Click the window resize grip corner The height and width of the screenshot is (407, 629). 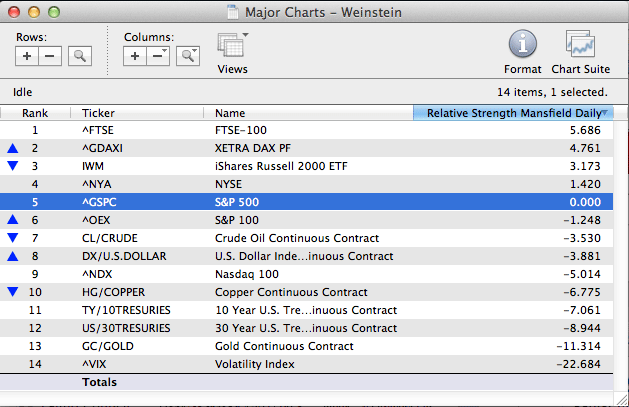(622, 399)
